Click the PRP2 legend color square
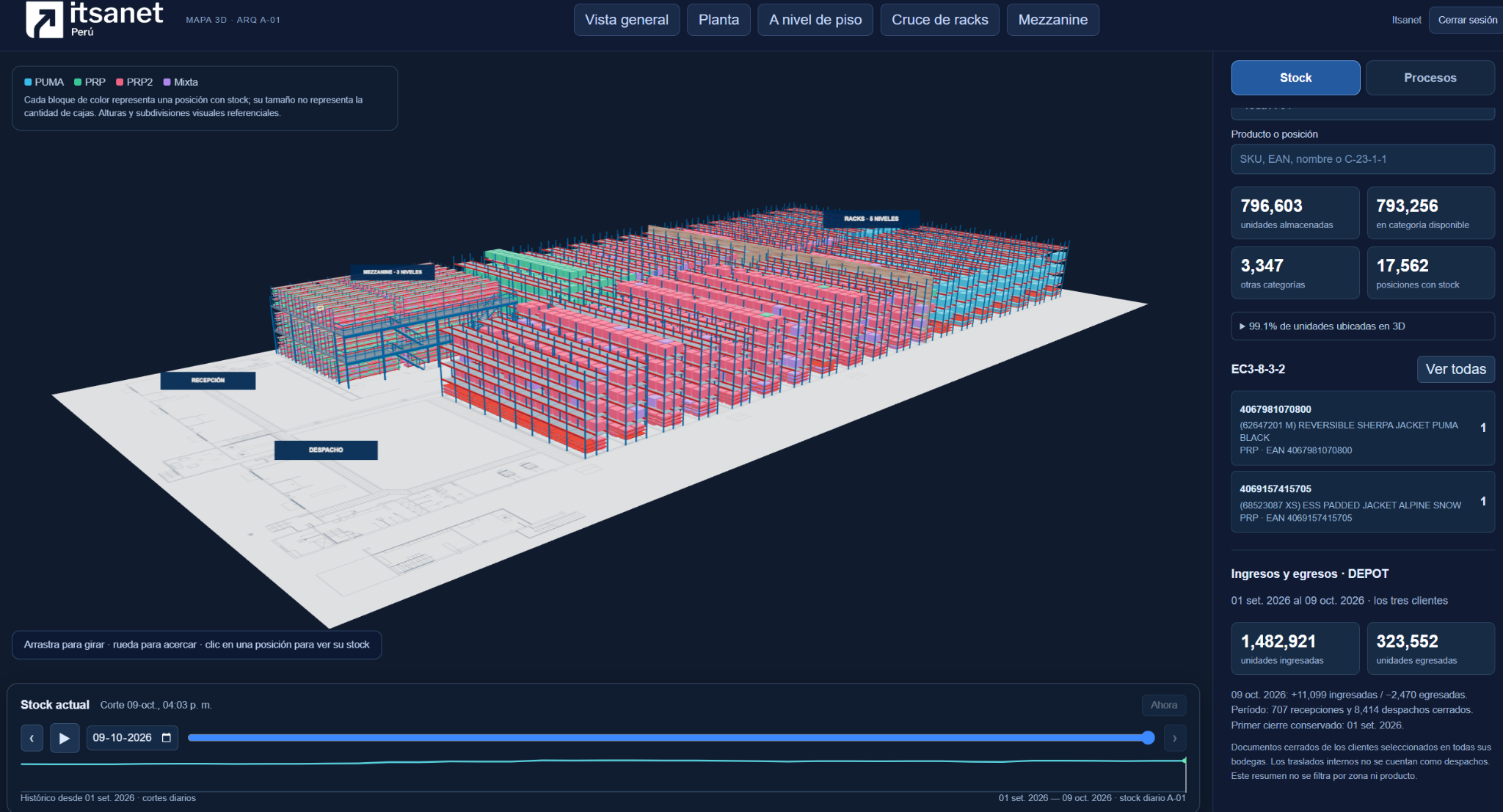This screenshot has width=1503, height=812. pyautogui.click(x=120, y=82)
